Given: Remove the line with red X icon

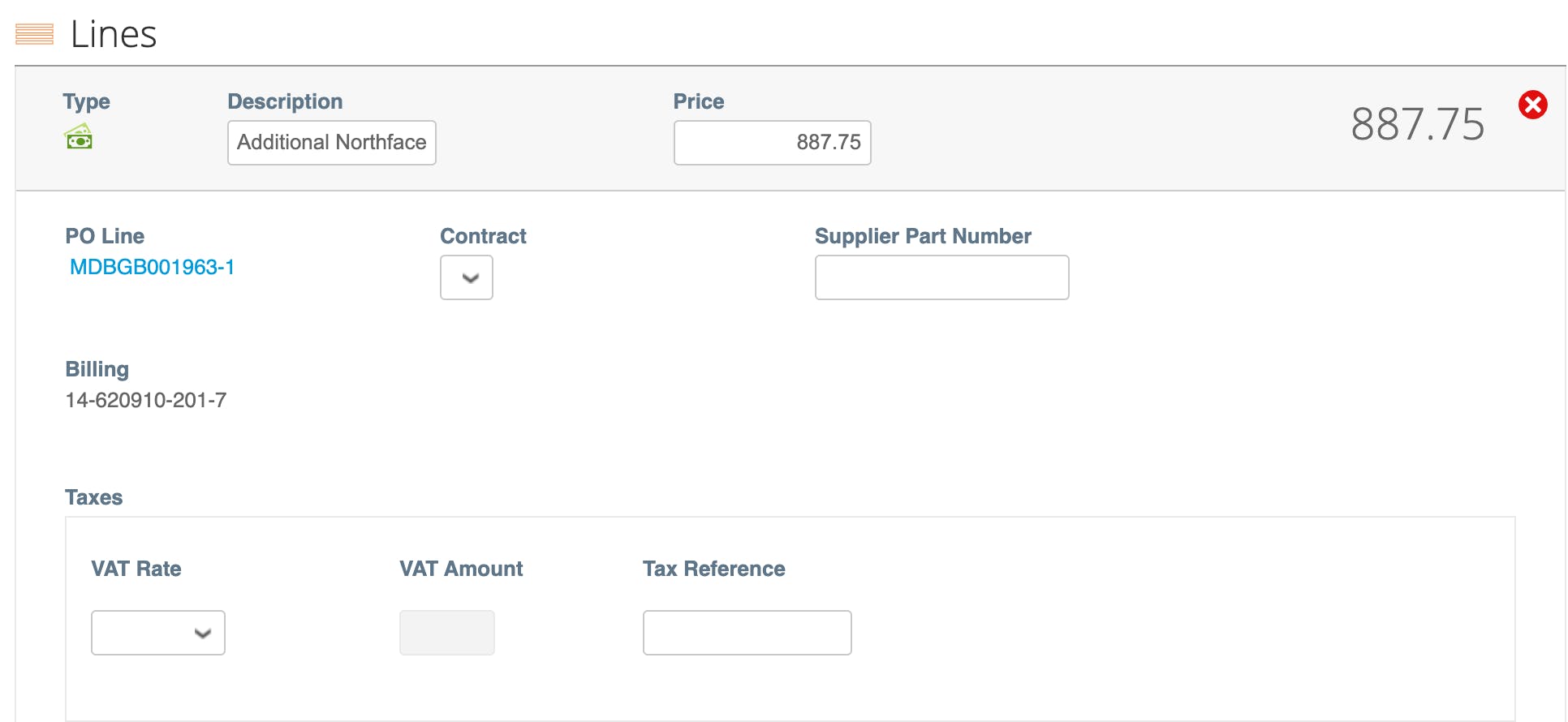Looking at the screenshot, I should pos(1532,105).
